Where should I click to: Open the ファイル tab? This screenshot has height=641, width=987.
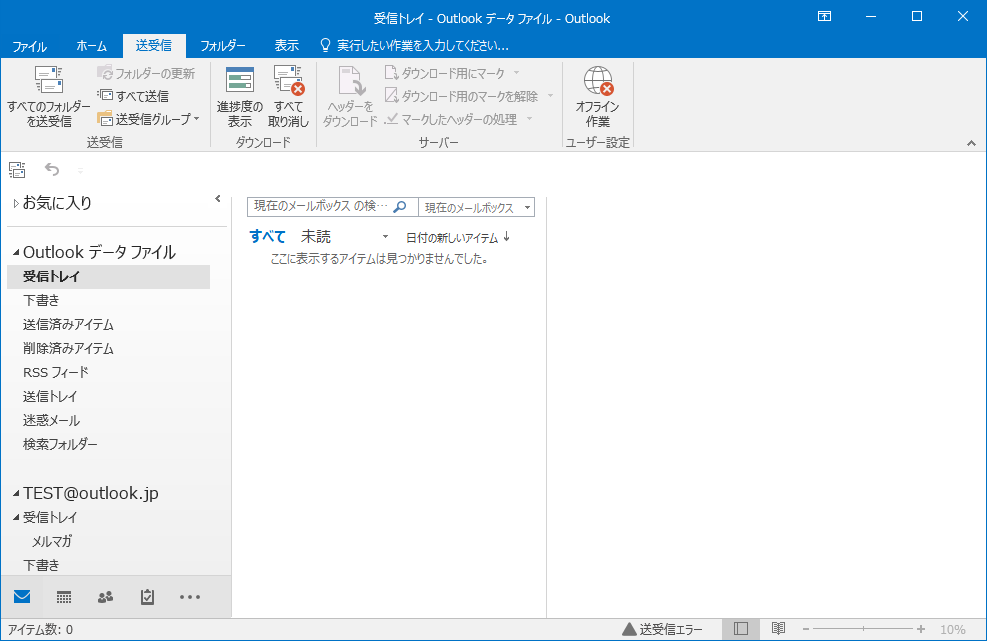(x=29, y=46)
